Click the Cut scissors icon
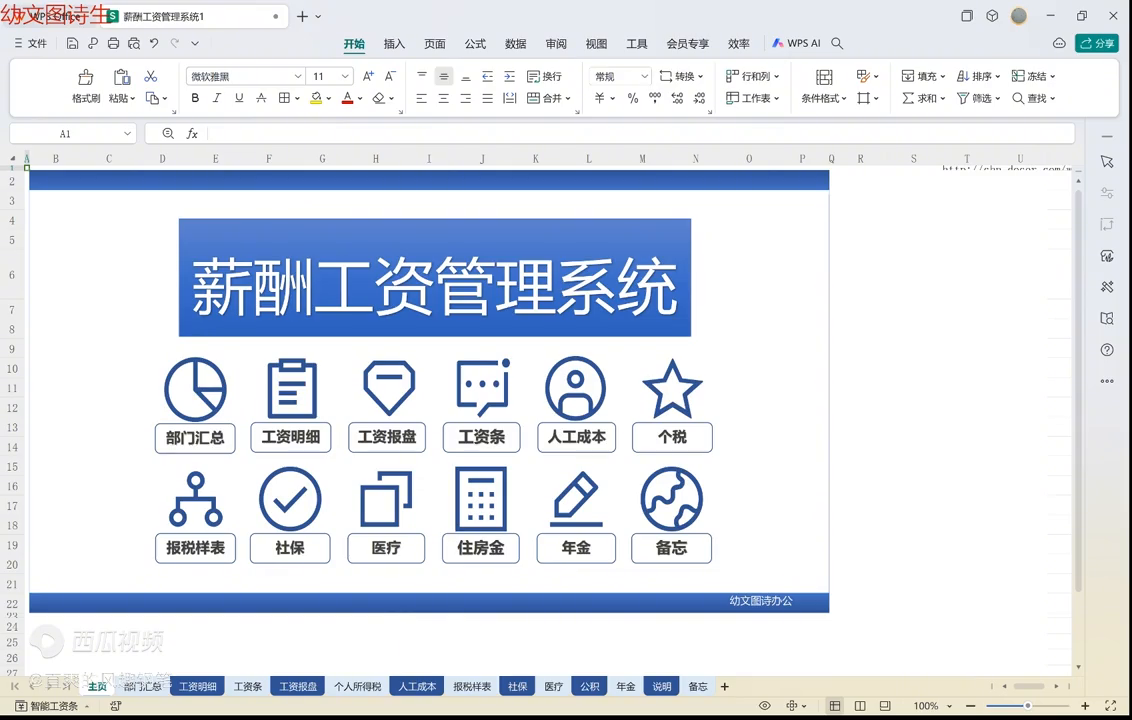The height and width of the screenshot is (720, 1132). click(x=151, y=77)
